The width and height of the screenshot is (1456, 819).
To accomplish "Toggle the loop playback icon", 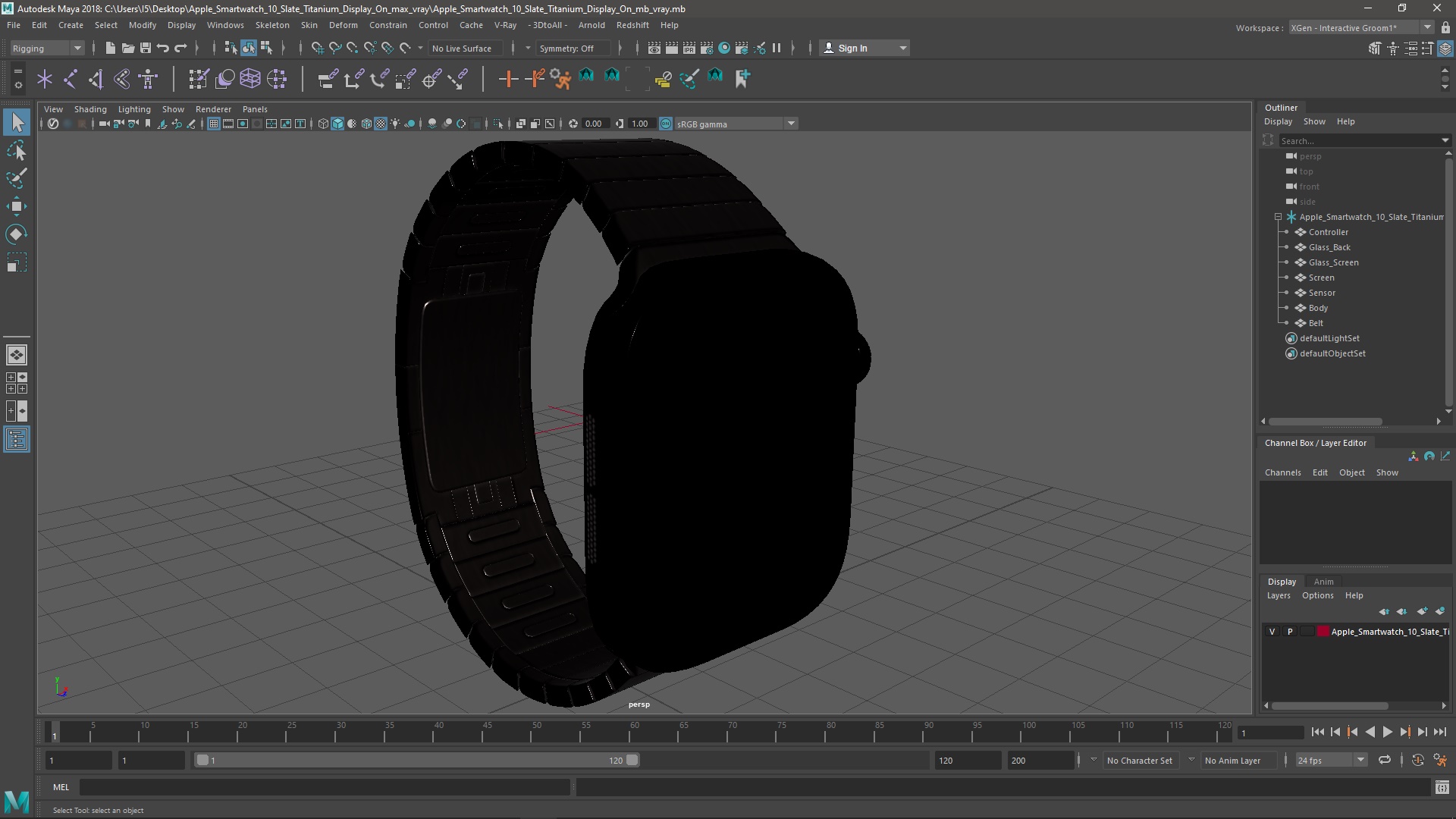I will click(1385, 760).
